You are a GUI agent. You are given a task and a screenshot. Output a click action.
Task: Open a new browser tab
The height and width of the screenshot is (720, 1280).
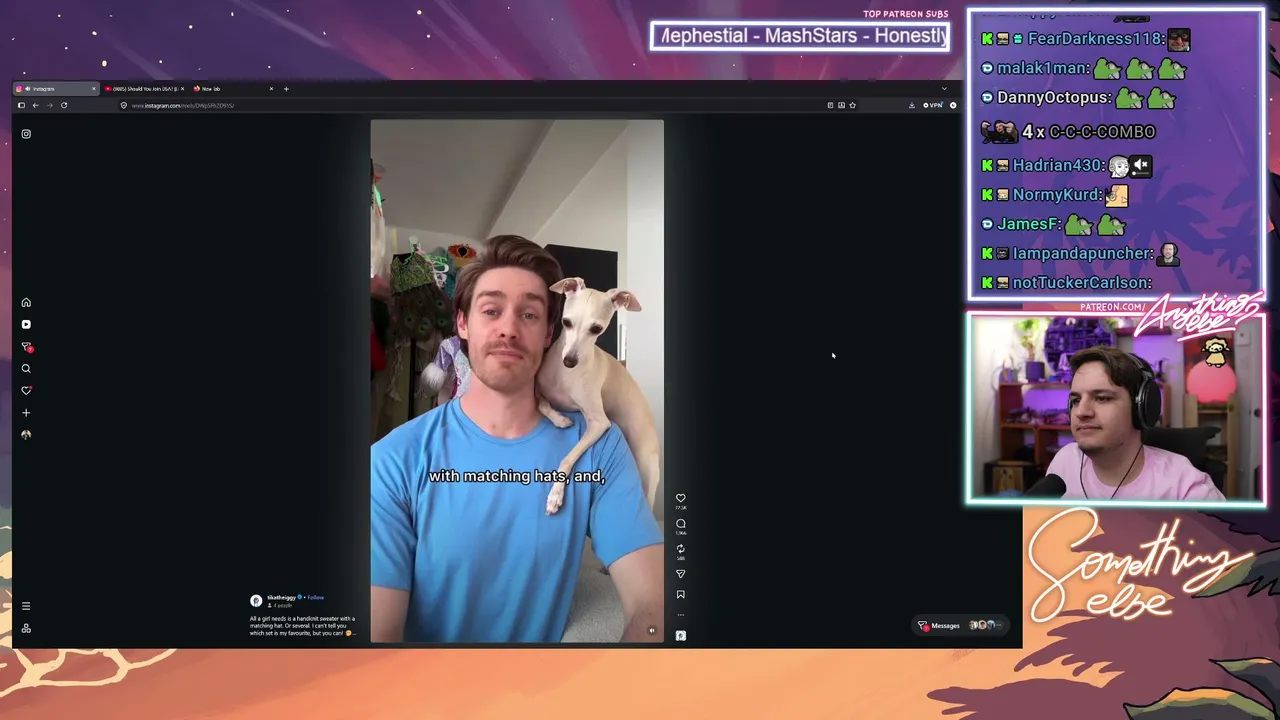[286, 89]
